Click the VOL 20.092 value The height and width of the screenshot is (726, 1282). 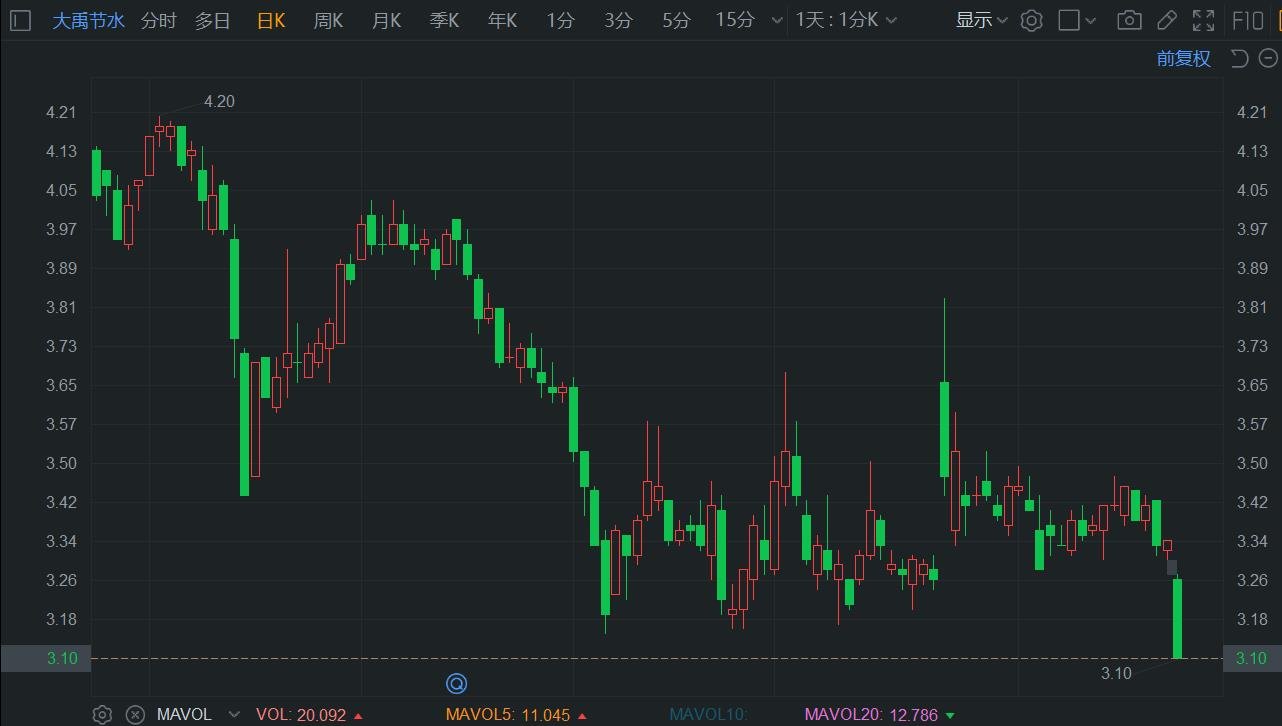pos(301,714)
